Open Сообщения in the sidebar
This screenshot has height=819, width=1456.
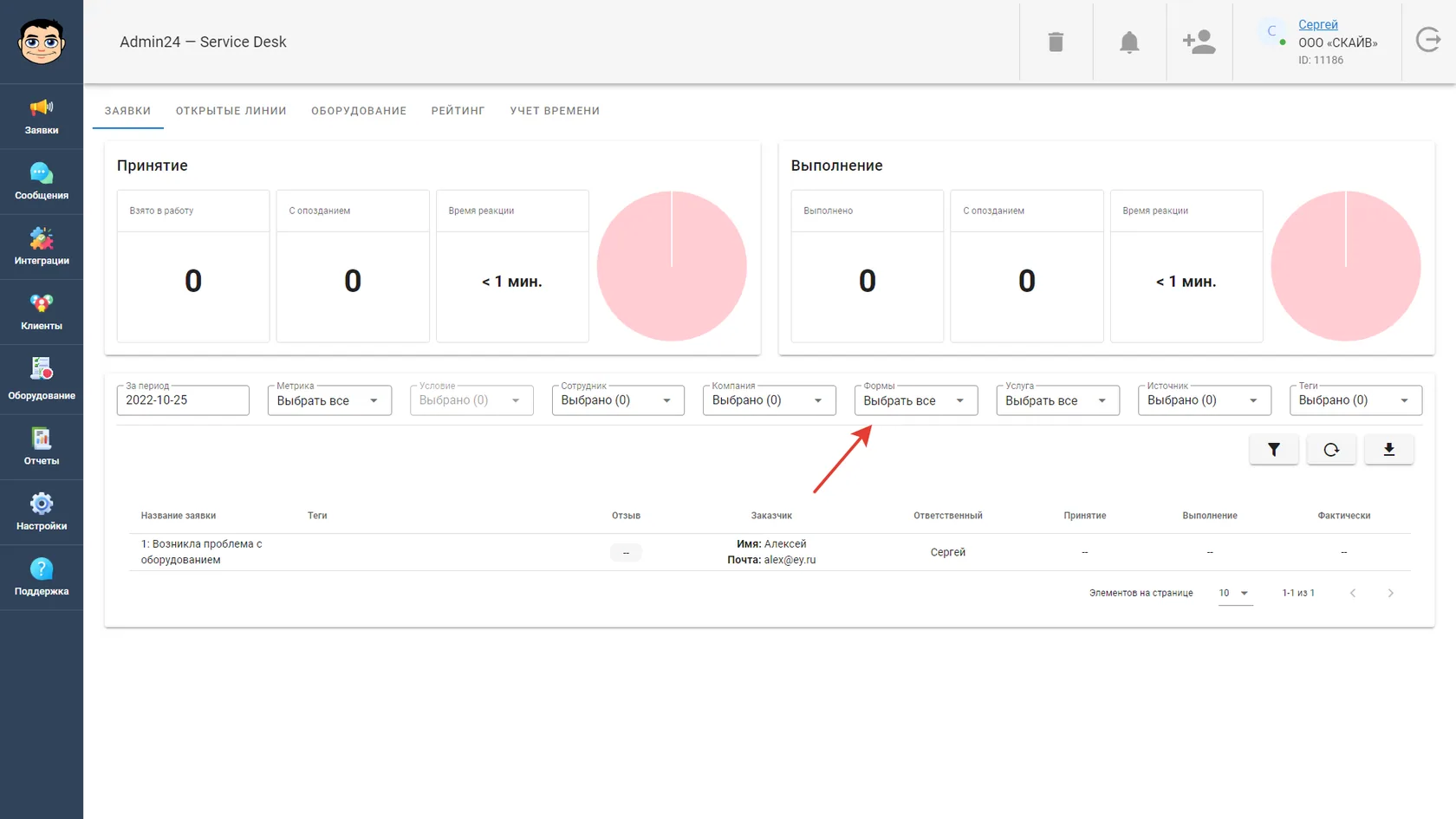tap(42, 182)
